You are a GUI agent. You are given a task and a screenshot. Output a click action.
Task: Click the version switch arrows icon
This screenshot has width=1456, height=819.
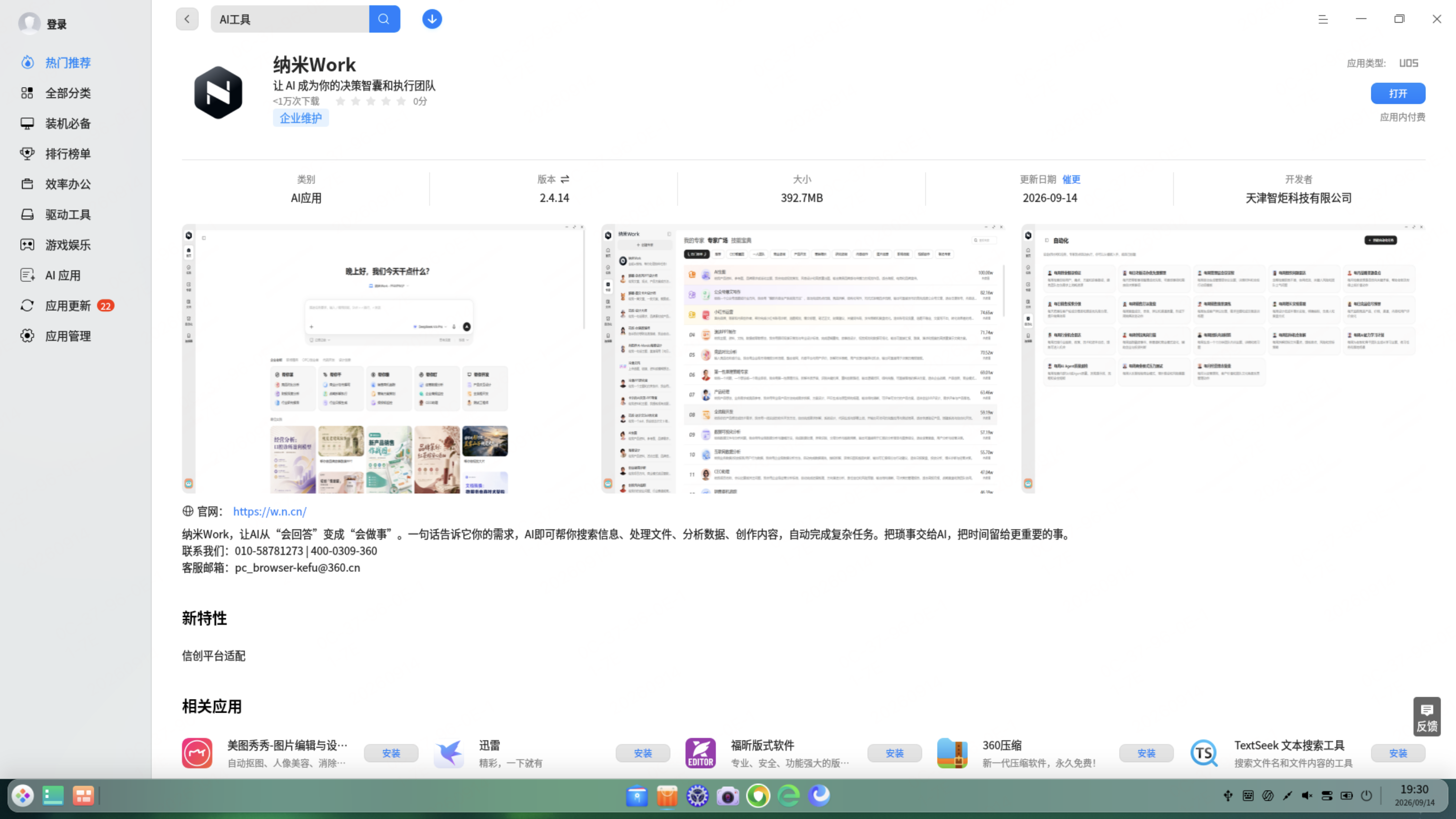pos(565,179)
